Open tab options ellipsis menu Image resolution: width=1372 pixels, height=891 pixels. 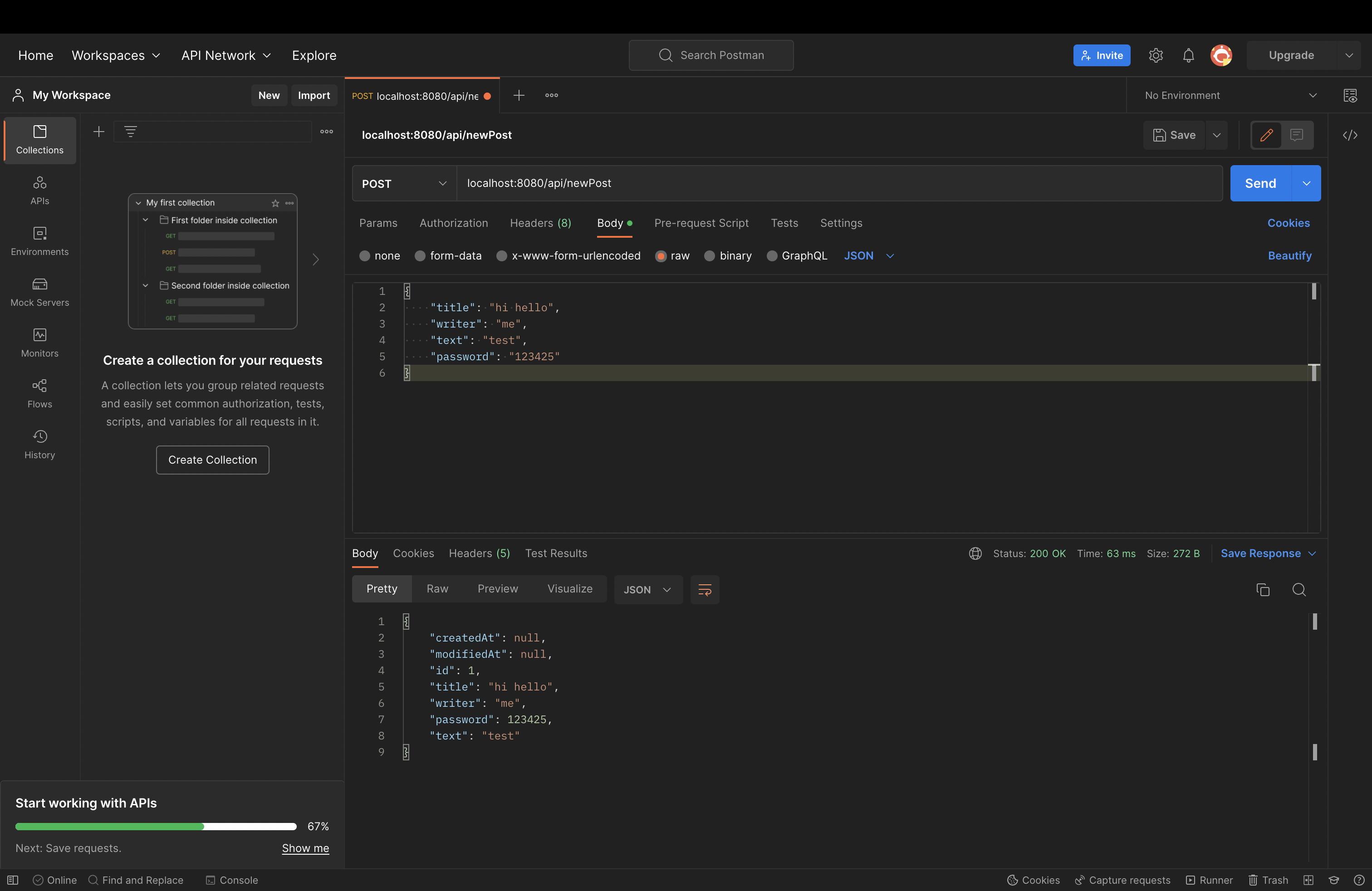(552, 95)
